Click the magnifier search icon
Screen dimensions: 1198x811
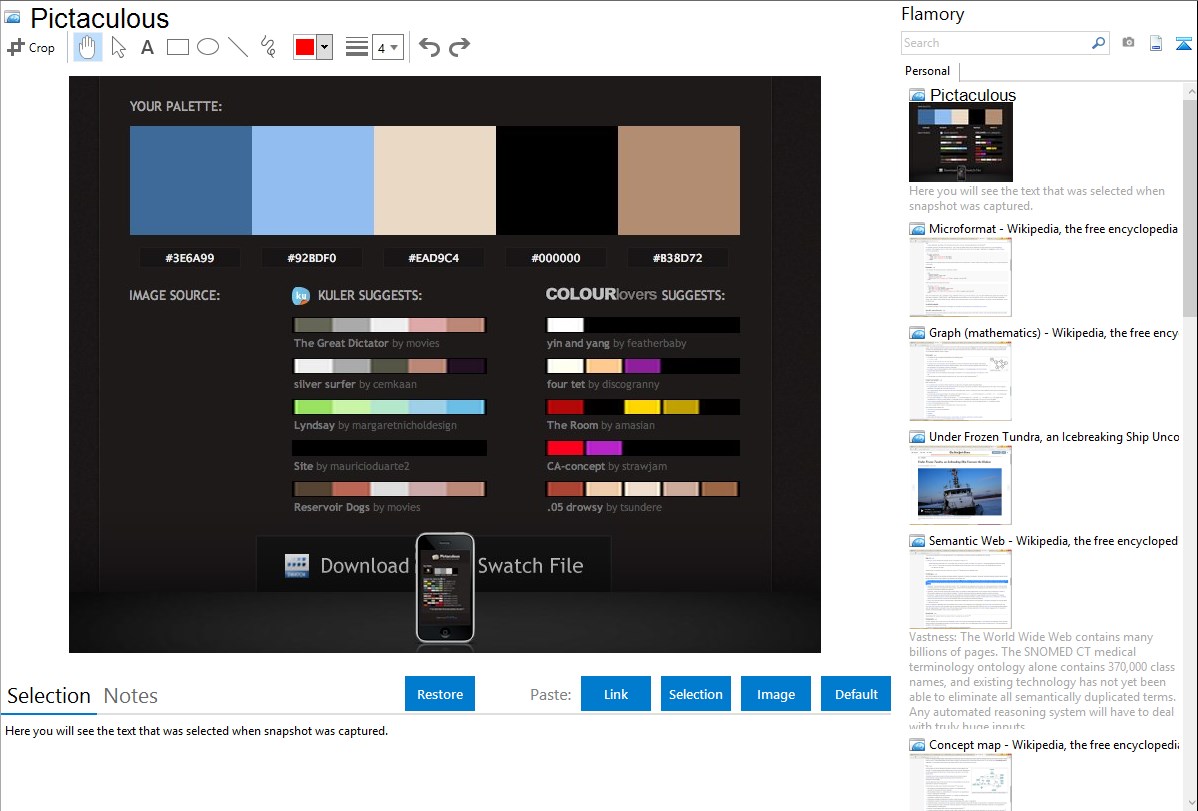pos(1098,43)
